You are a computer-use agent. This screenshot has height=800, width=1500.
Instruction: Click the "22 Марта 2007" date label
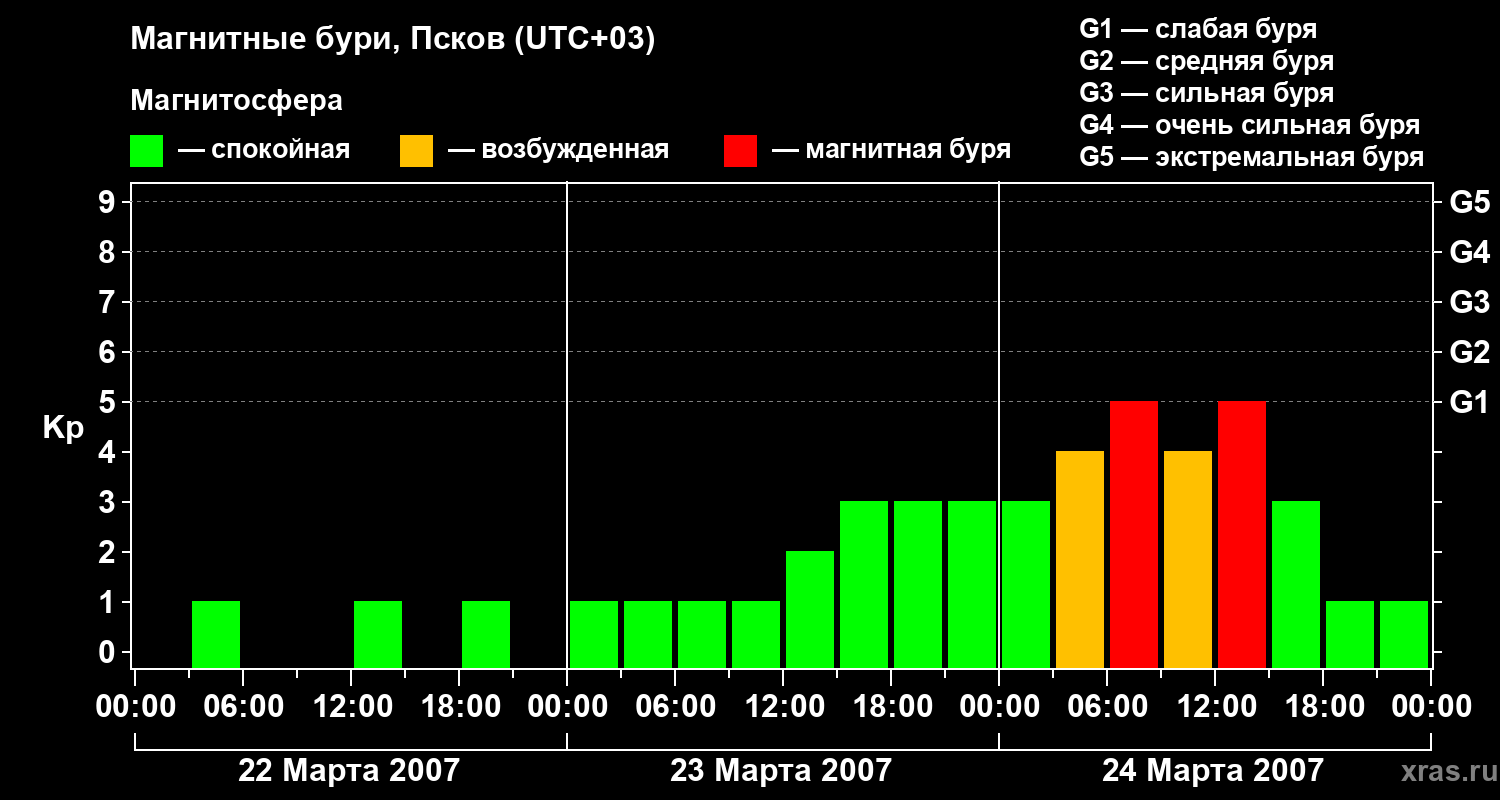(349, 770)
